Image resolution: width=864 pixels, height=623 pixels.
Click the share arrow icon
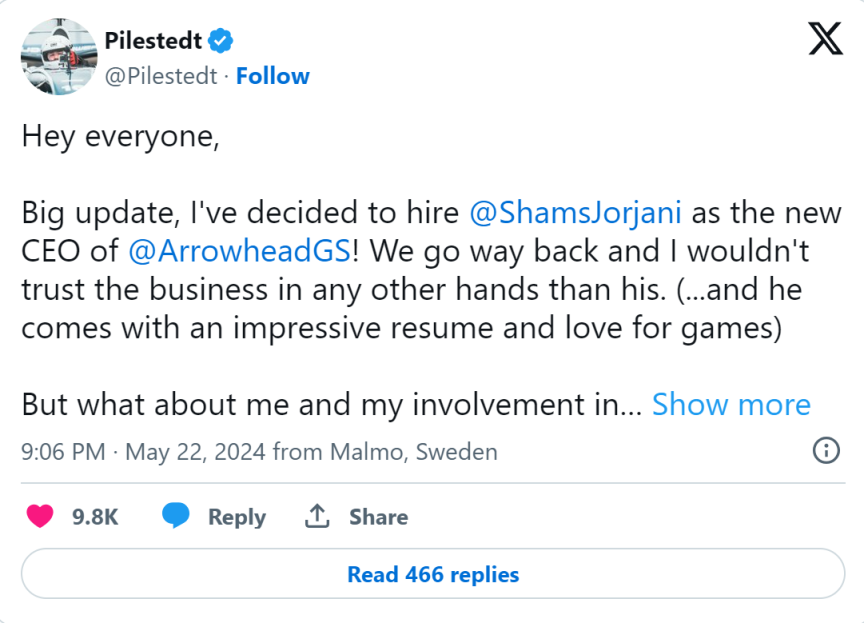pos(317,516)
